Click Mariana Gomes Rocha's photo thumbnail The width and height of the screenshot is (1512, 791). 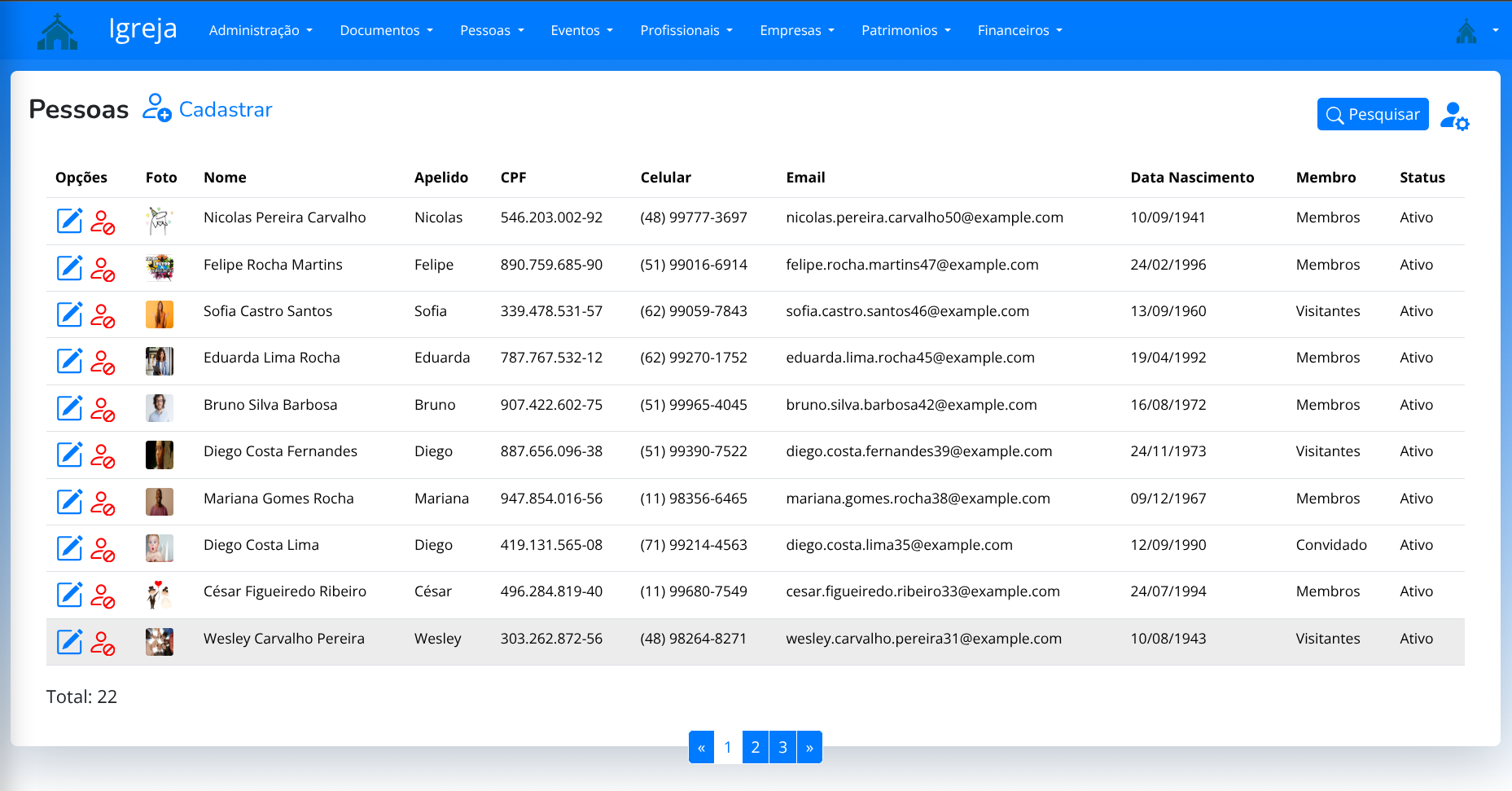(160, 502)
